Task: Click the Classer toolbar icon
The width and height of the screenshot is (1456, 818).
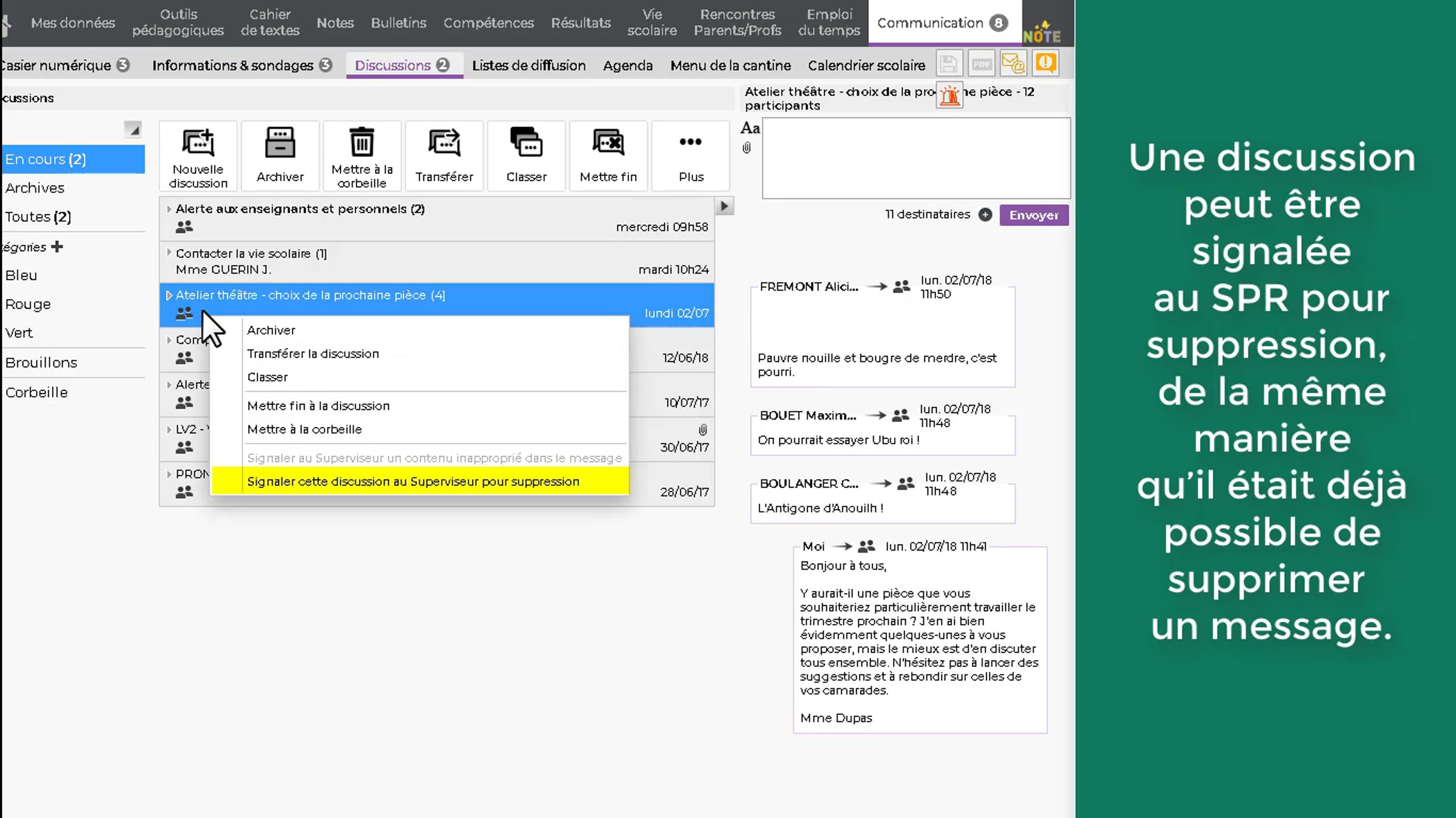Action: coord(526,143)
